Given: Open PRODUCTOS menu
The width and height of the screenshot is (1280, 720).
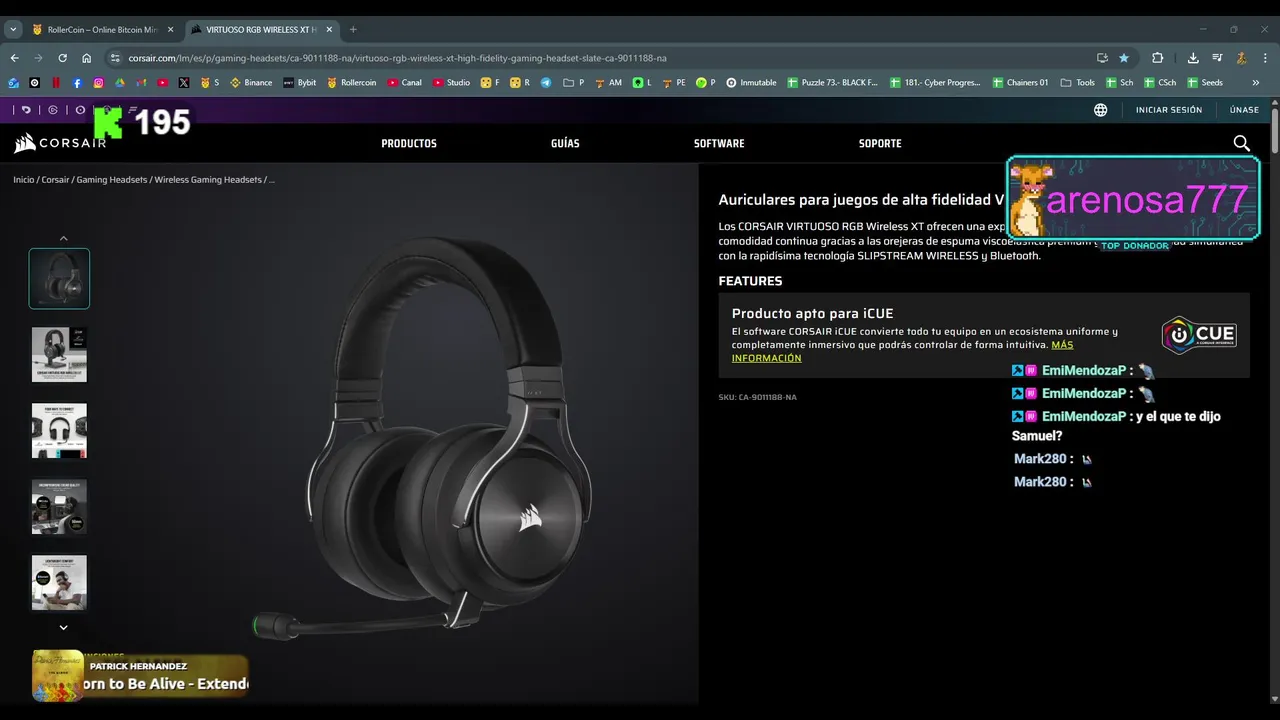Looking at the screenshot, I should point(409,143).
